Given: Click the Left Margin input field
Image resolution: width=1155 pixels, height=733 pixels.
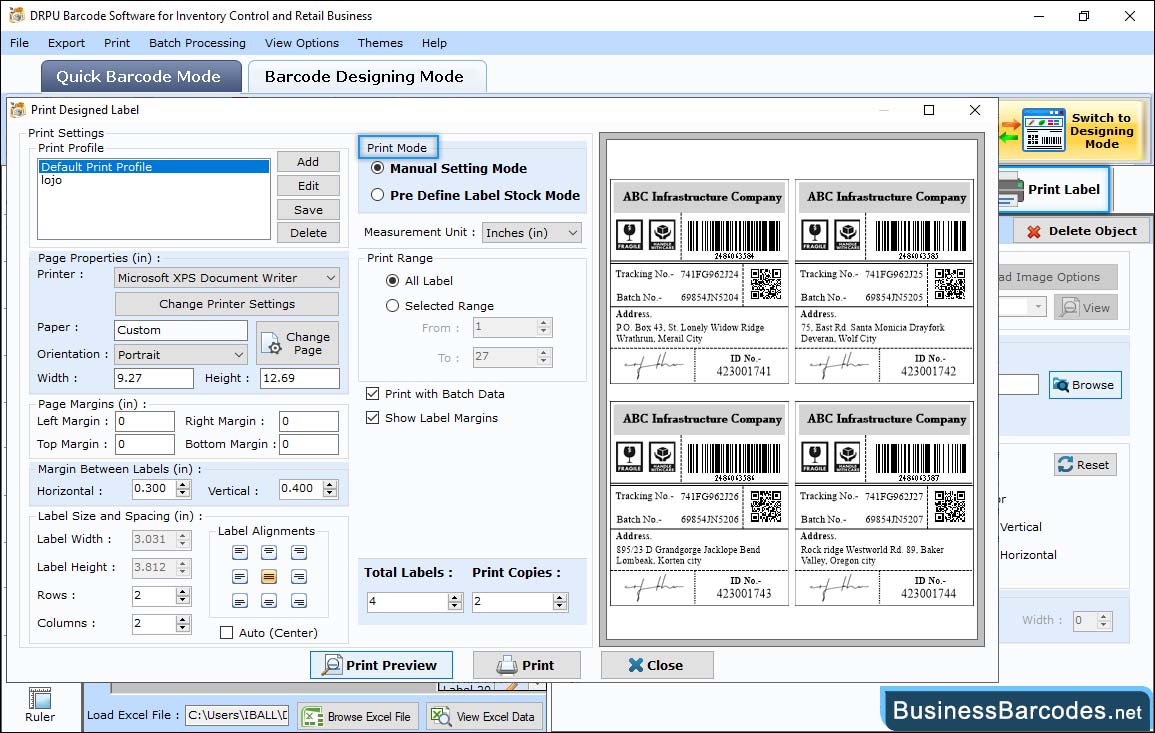Looking at the screenshot, I should [x=144, y=421].
